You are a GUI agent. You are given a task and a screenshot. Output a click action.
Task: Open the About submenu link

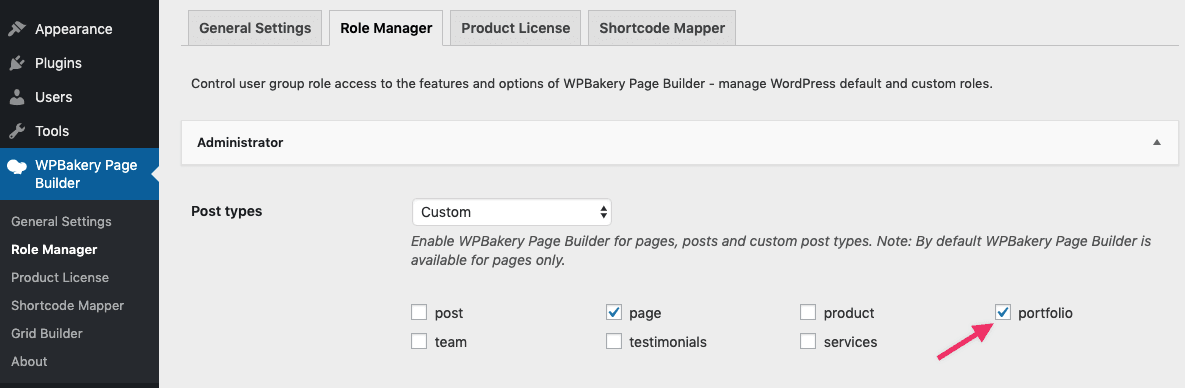(29, 362)
